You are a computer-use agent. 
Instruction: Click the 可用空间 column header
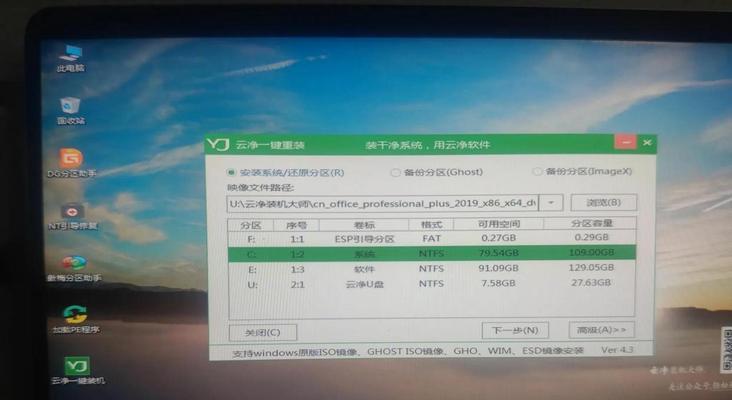click(499, 224)
